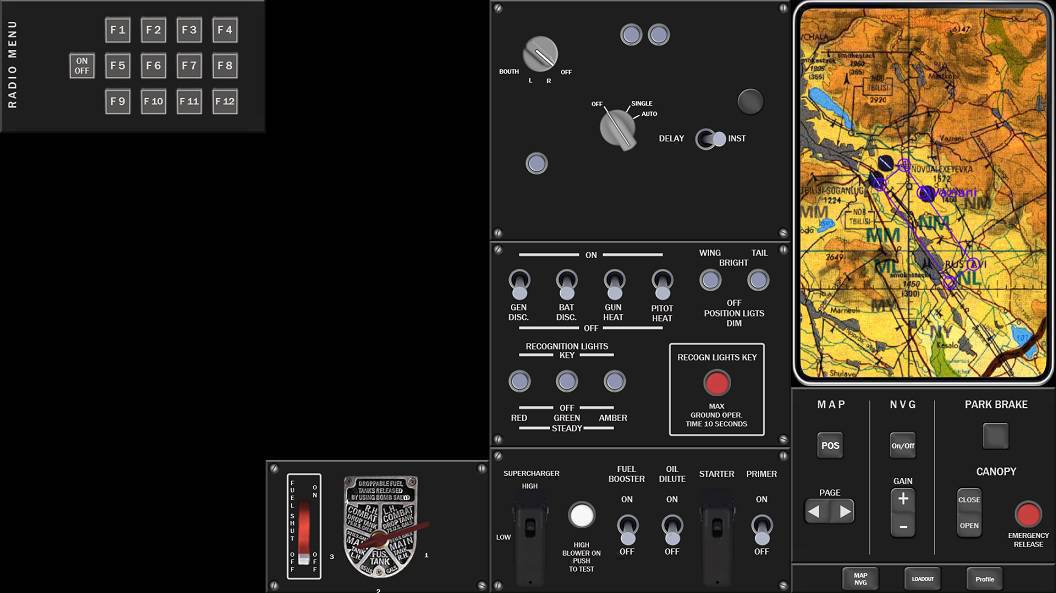Image resolution: width=1056 pixels, height=593 pixels.
Task: Toggle the Fuel Booster switch
Action: click(x=627, y=526)
